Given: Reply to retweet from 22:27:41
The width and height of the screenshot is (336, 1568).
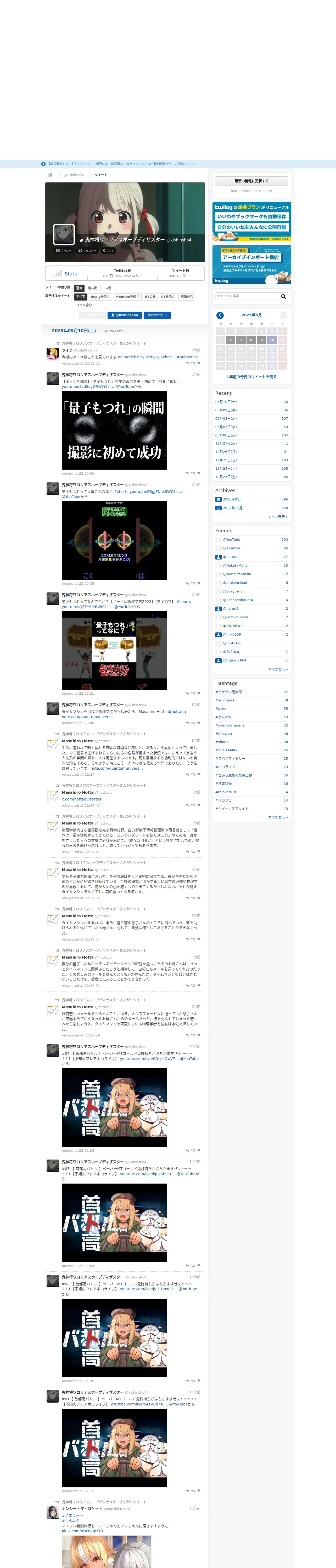Looking at the screenshot, I should pos(187,805).
